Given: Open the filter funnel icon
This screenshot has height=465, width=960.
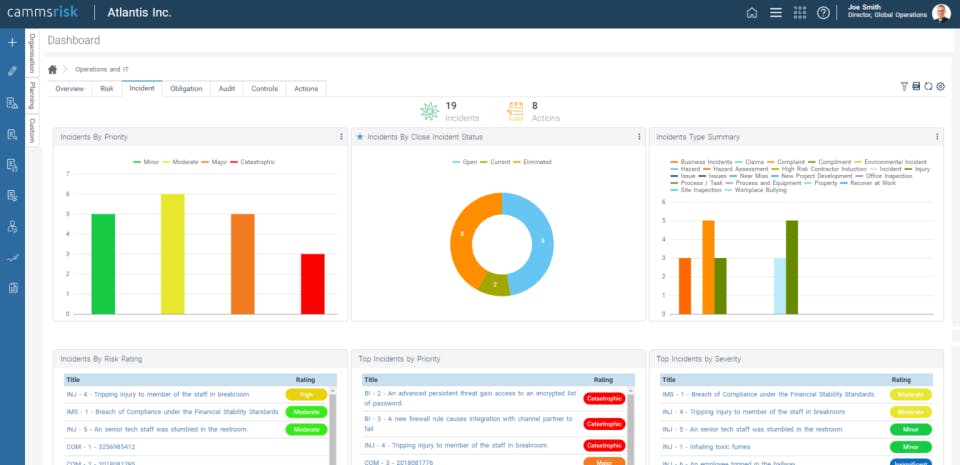Looking at the screenshot, I should [x=904, y=86].
